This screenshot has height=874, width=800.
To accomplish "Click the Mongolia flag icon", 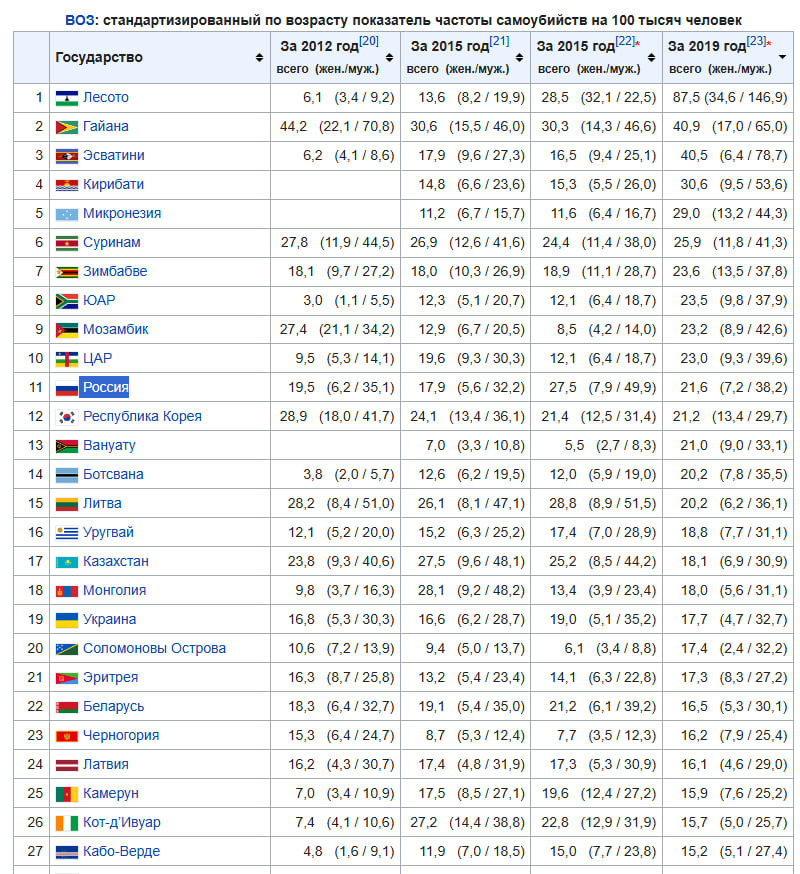I will click(67, 591).
